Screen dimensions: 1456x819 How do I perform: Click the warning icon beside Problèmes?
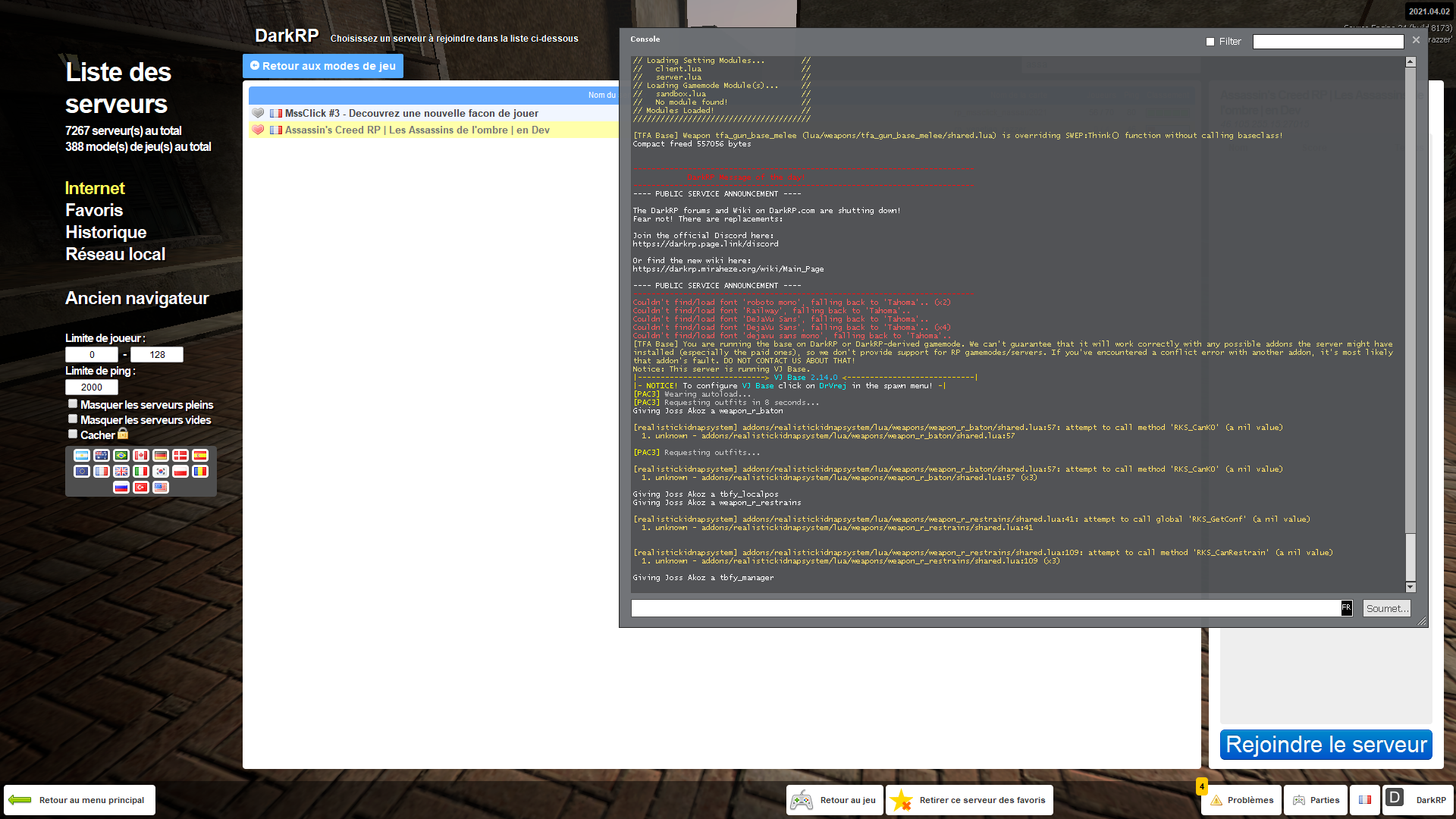(1216, 801)
